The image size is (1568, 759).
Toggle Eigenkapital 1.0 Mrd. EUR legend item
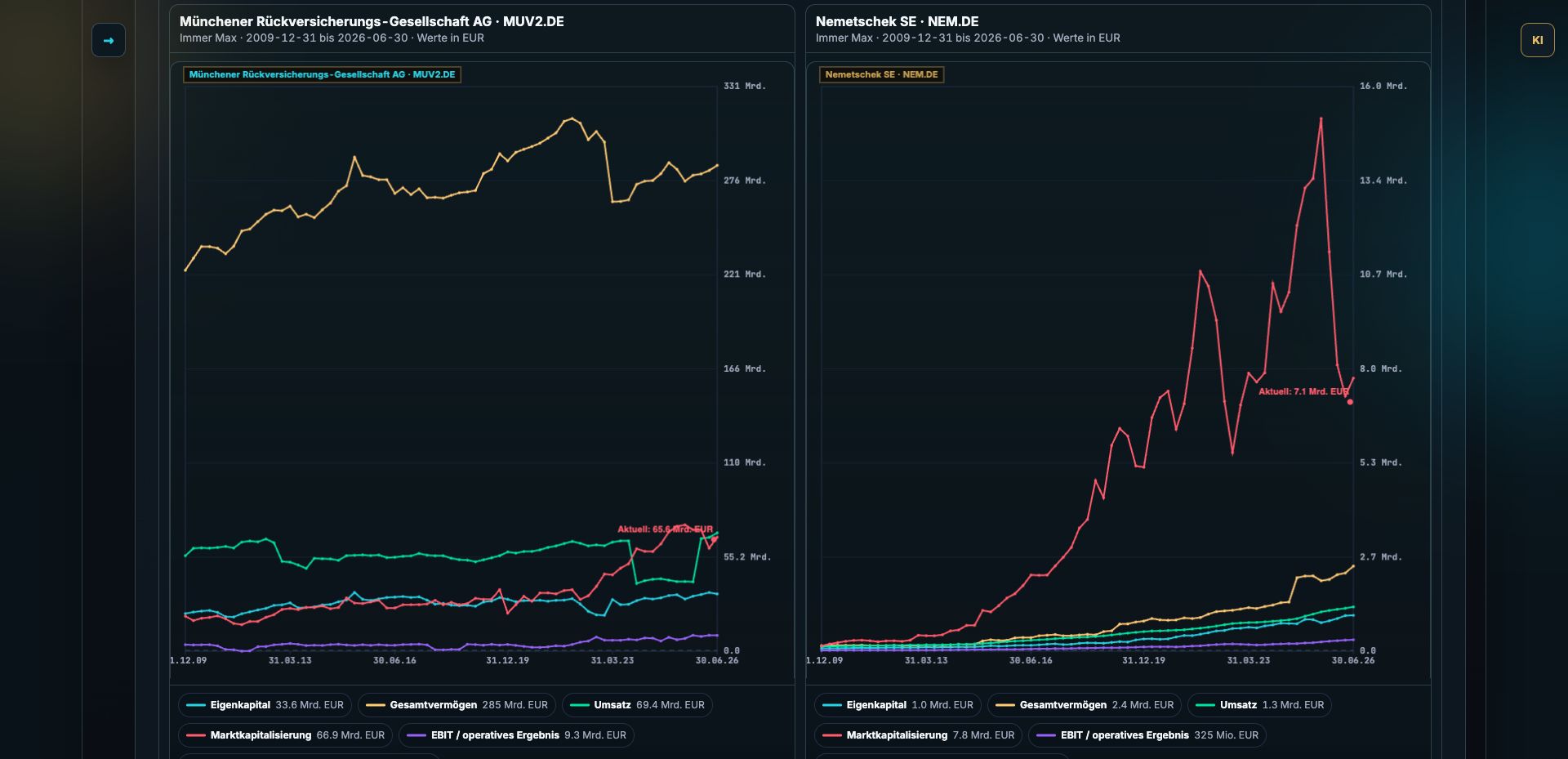click(x=898, y=705)
